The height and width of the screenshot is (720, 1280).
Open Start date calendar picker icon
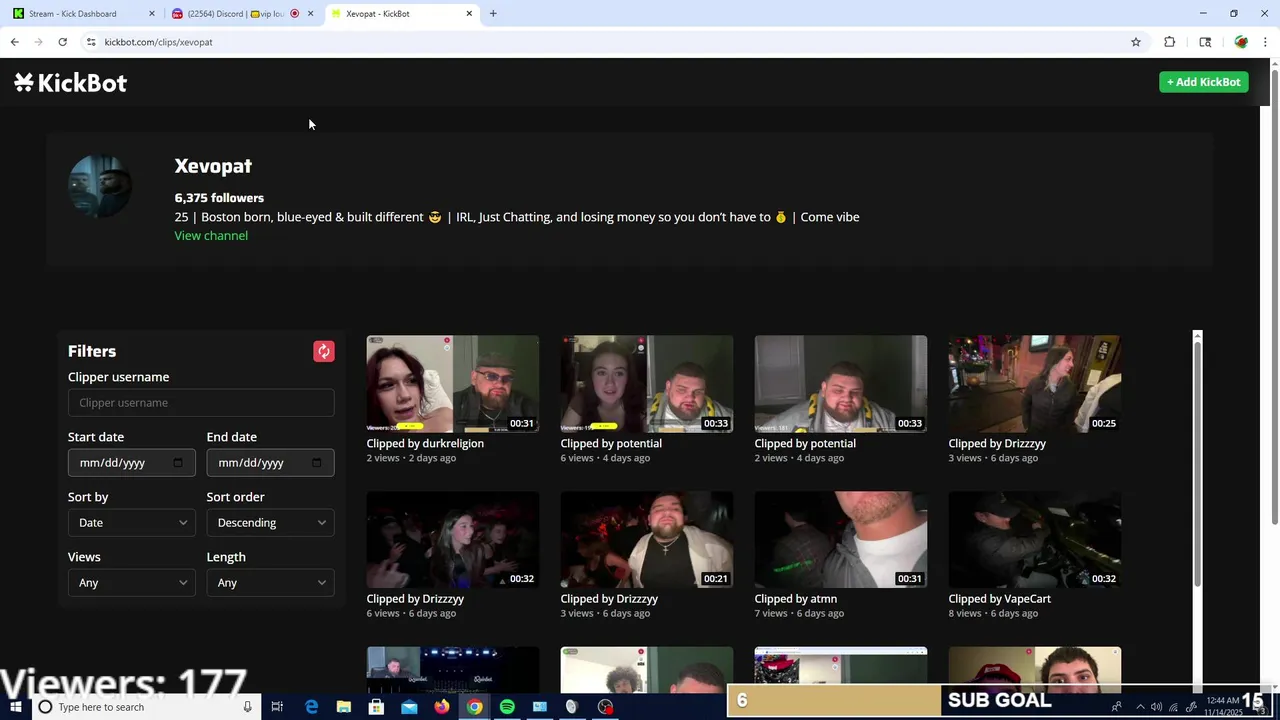click(x=178, y=463)
